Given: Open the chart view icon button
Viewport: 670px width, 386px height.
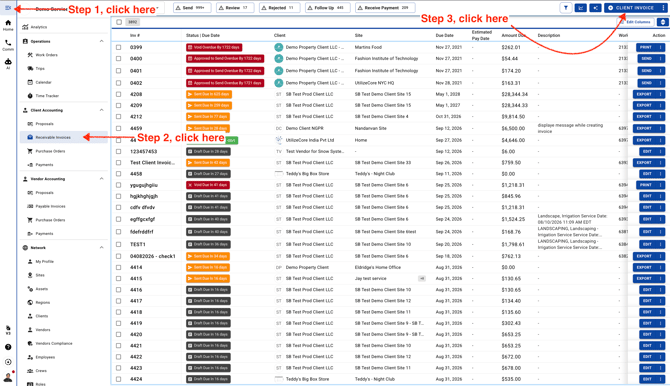Looking at the screenshot, I should click(x=580, y=8).
